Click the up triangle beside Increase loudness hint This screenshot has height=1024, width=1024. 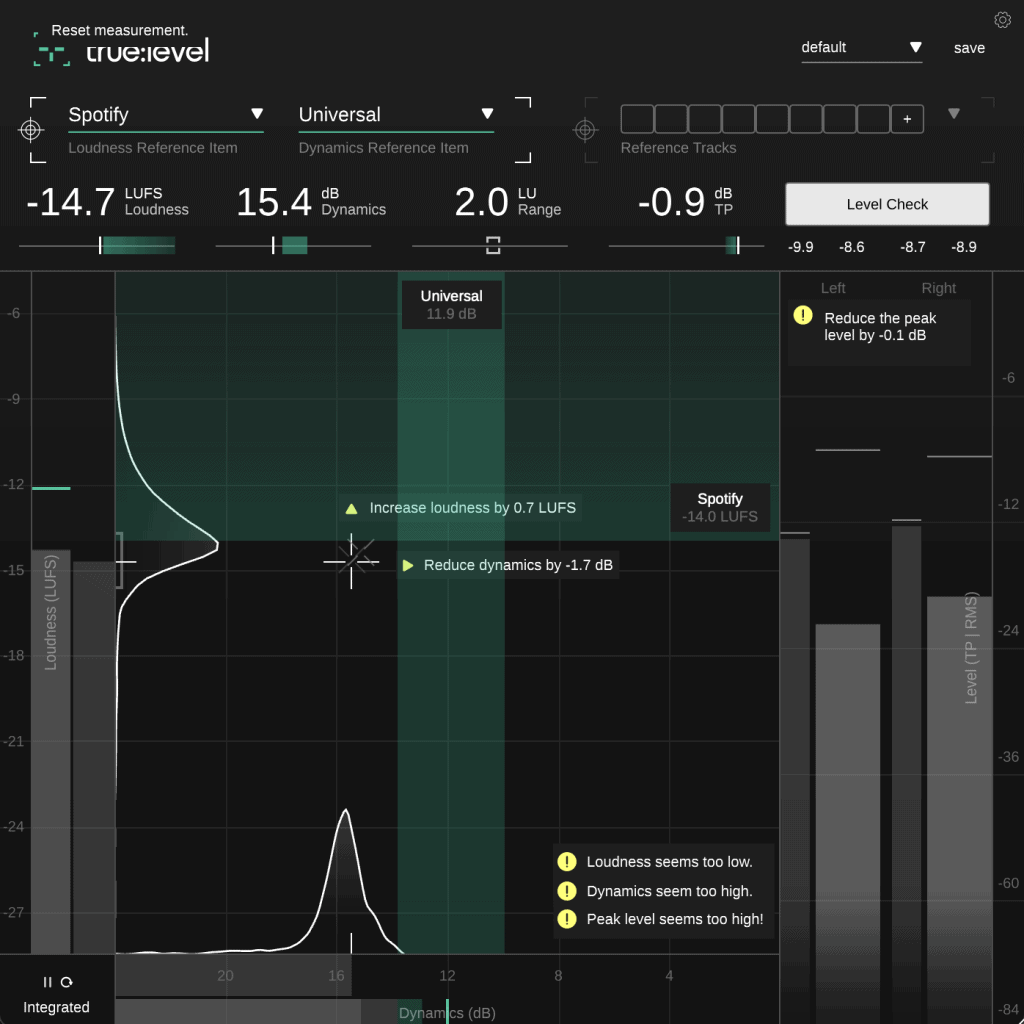(351, 509)
